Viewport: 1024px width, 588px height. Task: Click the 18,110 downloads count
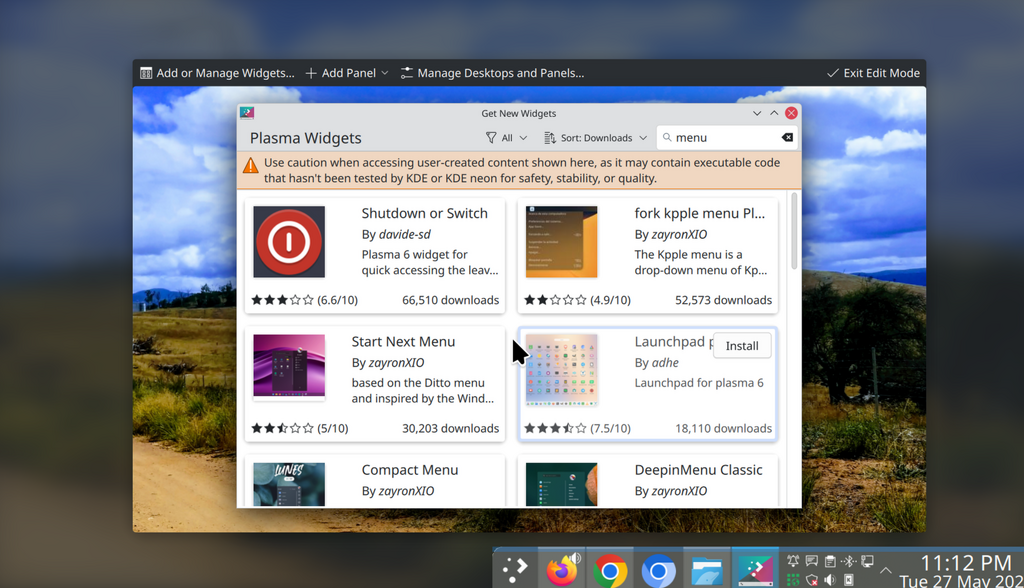724,429
